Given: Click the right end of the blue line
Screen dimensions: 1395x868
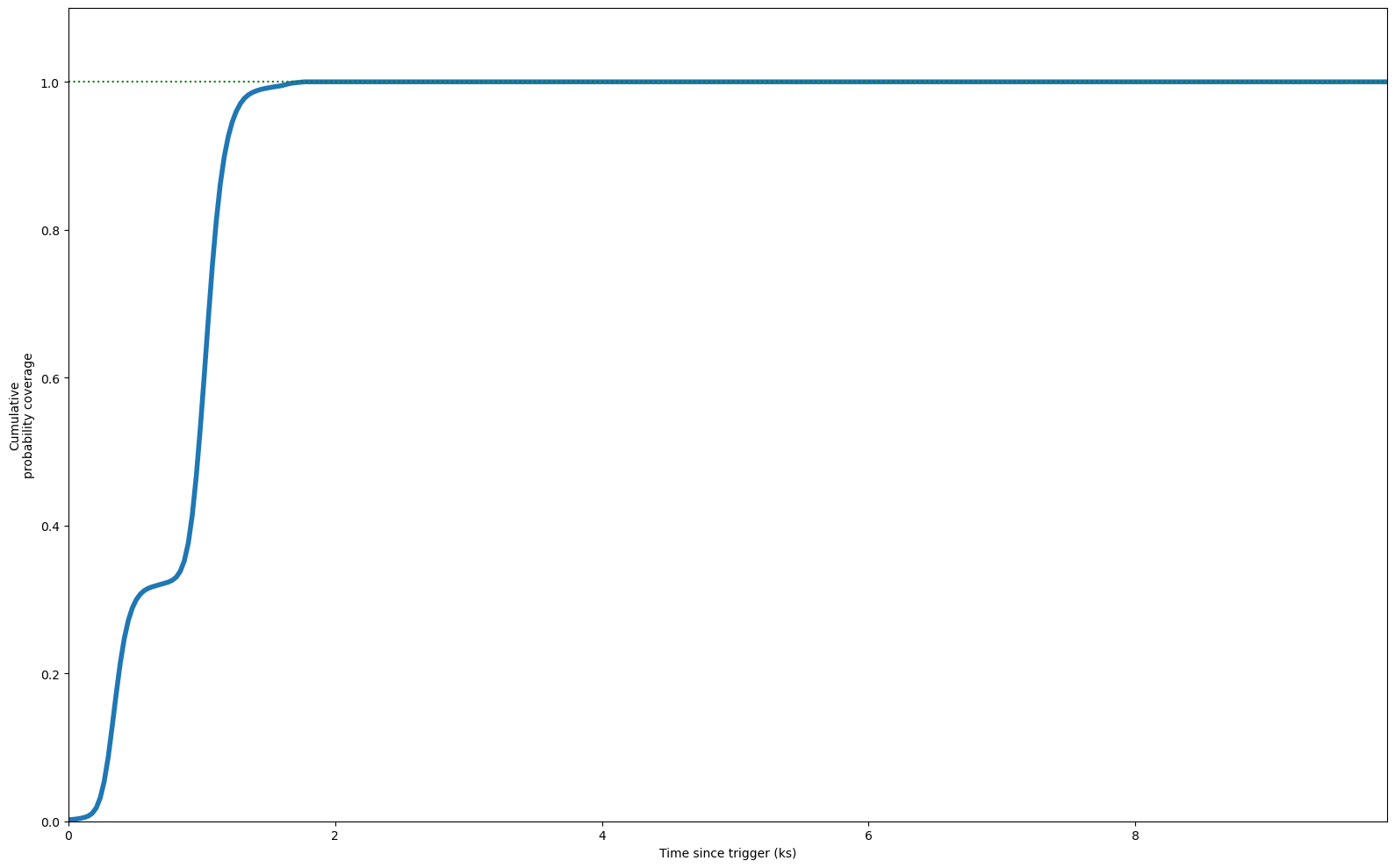Looking at the screenshot, I should pos(1384,82).
